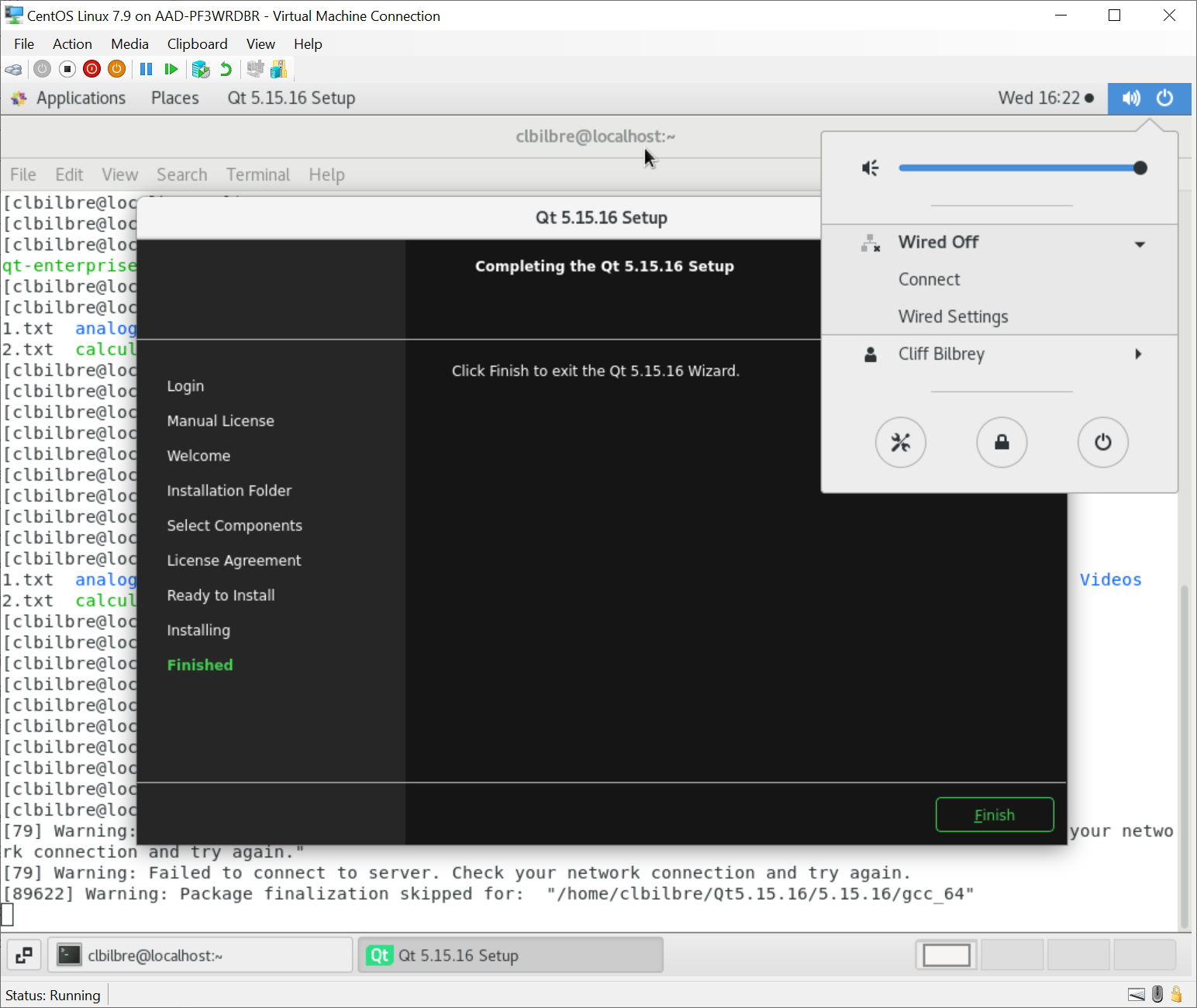Create a checkpoint using the toolbar icon

[x=201, y=70]
